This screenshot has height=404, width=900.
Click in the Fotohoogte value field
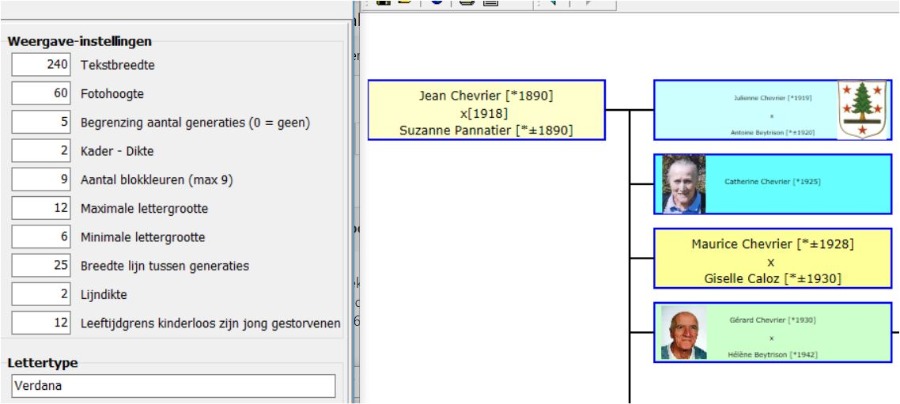41,94
